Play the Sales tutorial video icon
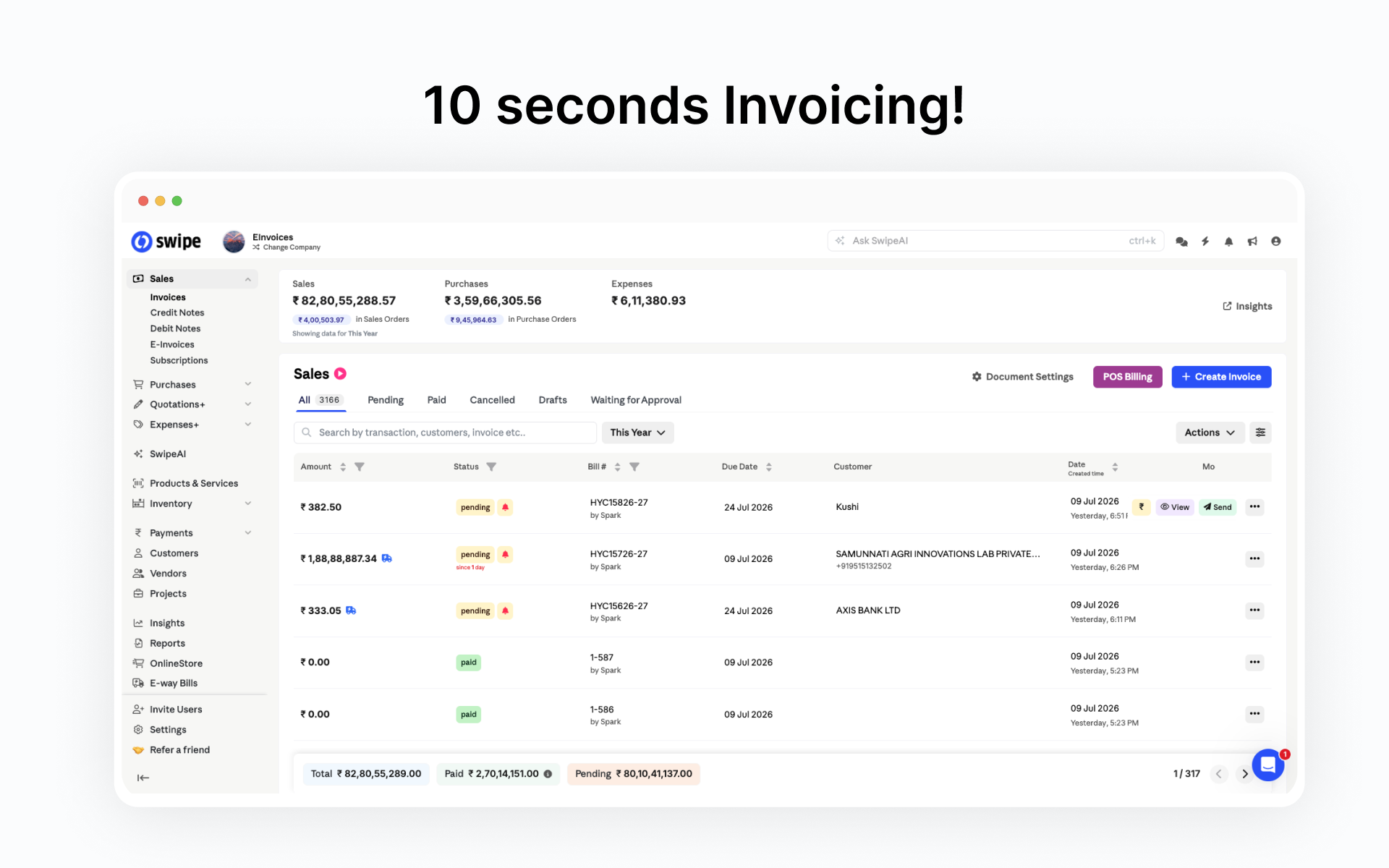 click(340, 374)
